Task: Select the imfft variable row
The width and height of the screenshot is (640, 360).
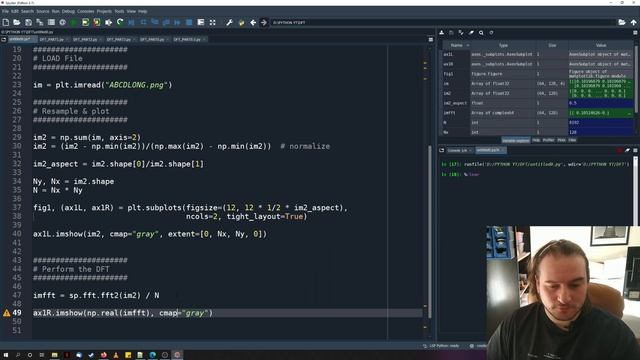Action: [x=538, y=113]
